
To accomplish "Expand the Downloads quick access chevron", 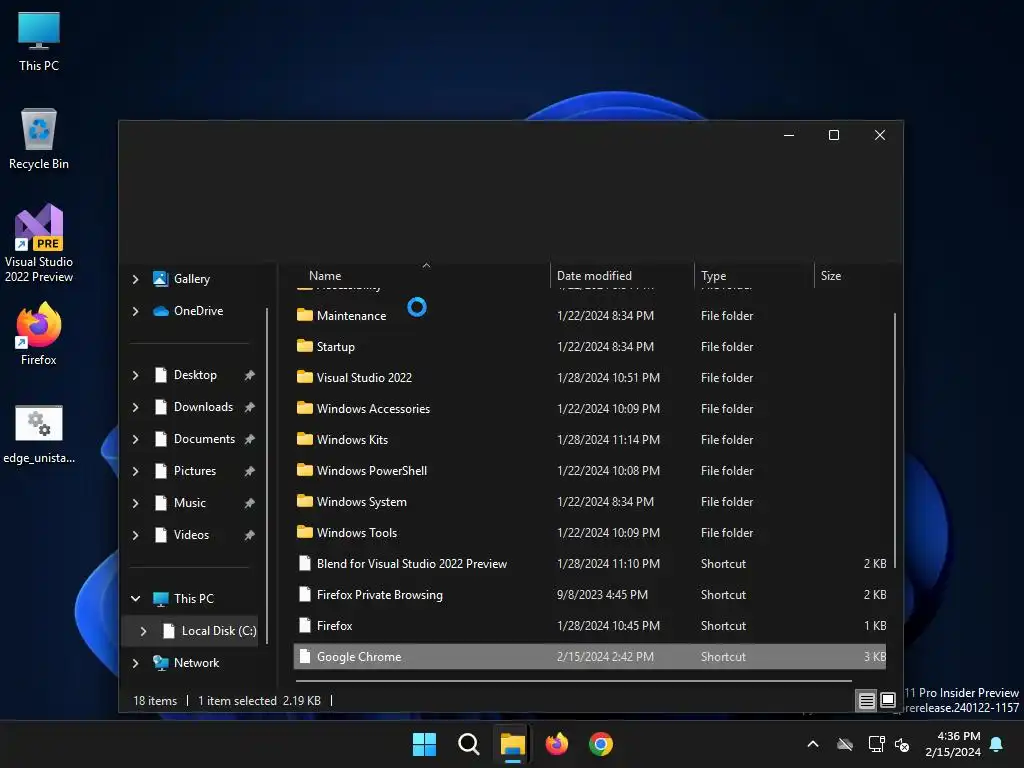I will [135, 407].
